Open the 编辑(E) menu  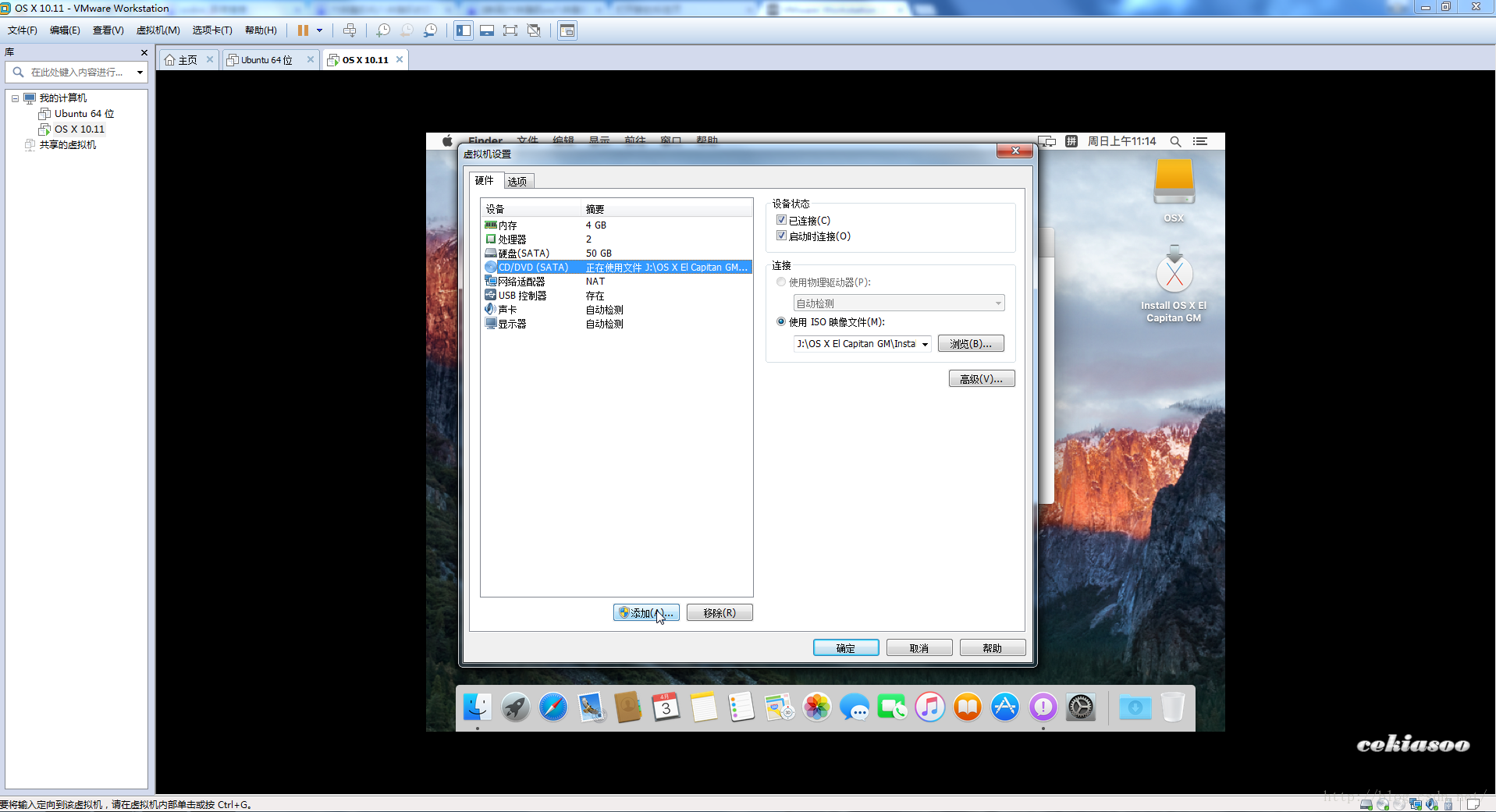point(65,30)
